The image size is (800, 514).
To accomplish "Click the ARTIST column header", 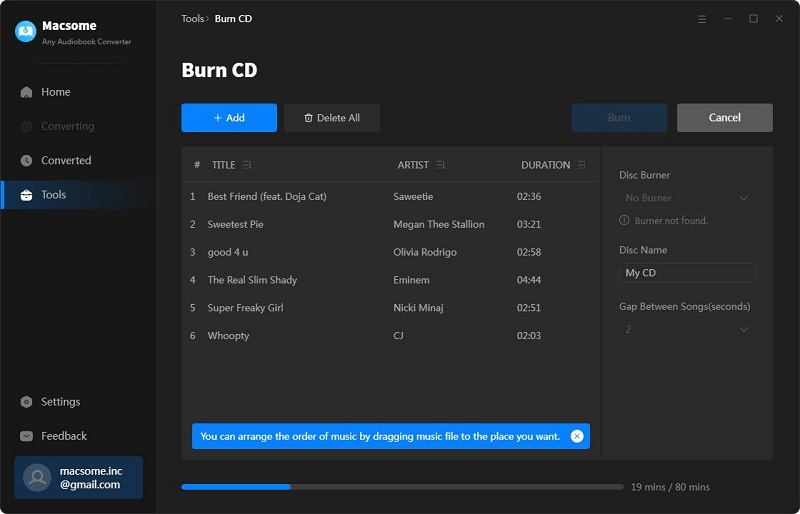I will click(x=413, y=165).
